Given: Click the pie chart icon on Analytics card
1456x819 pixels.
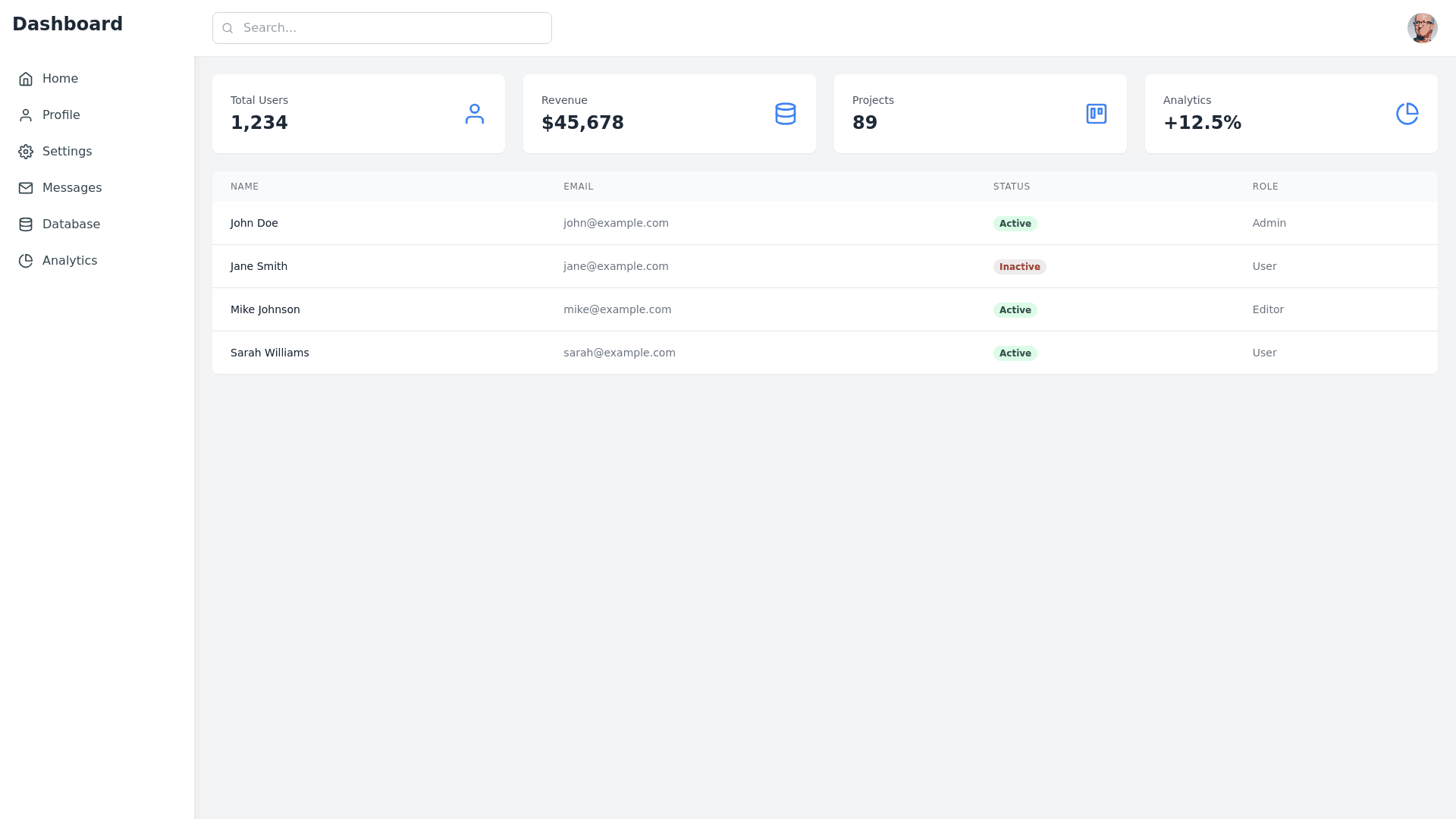Looking at the screenshot, I should point(1407,113).
